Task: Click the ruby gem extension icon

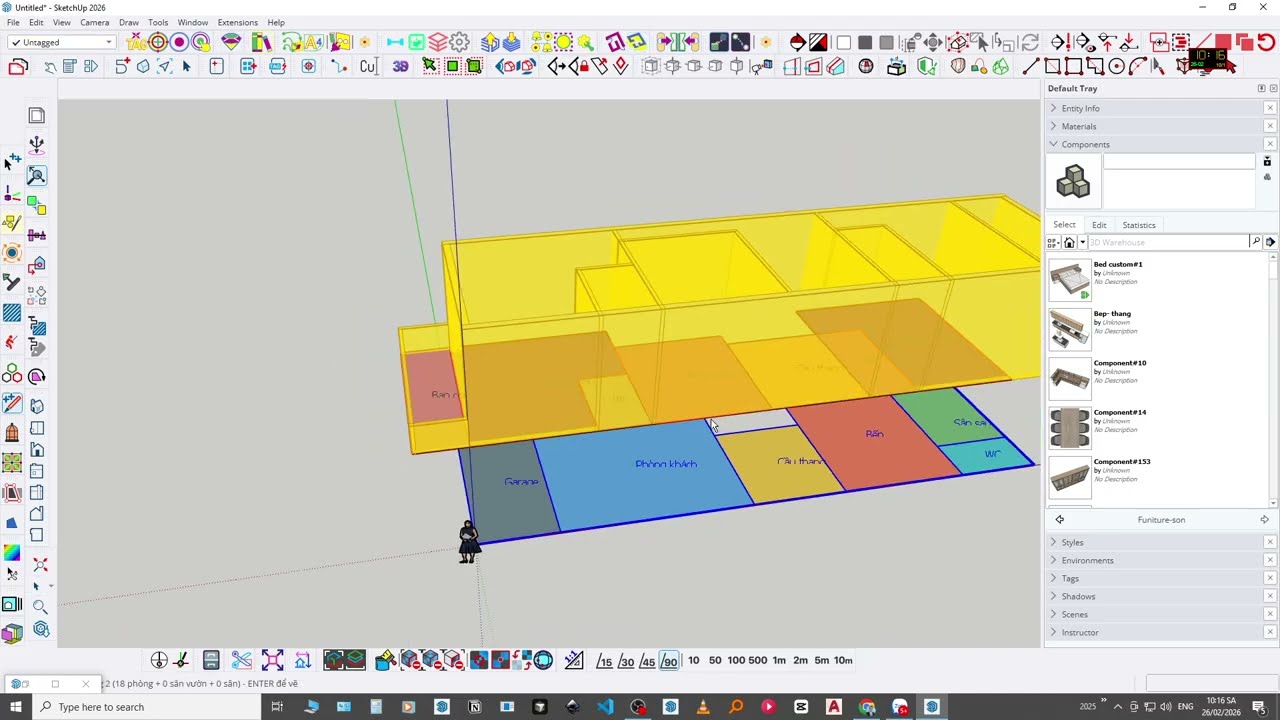Action: pyautogui.click(x=231, y=42)
